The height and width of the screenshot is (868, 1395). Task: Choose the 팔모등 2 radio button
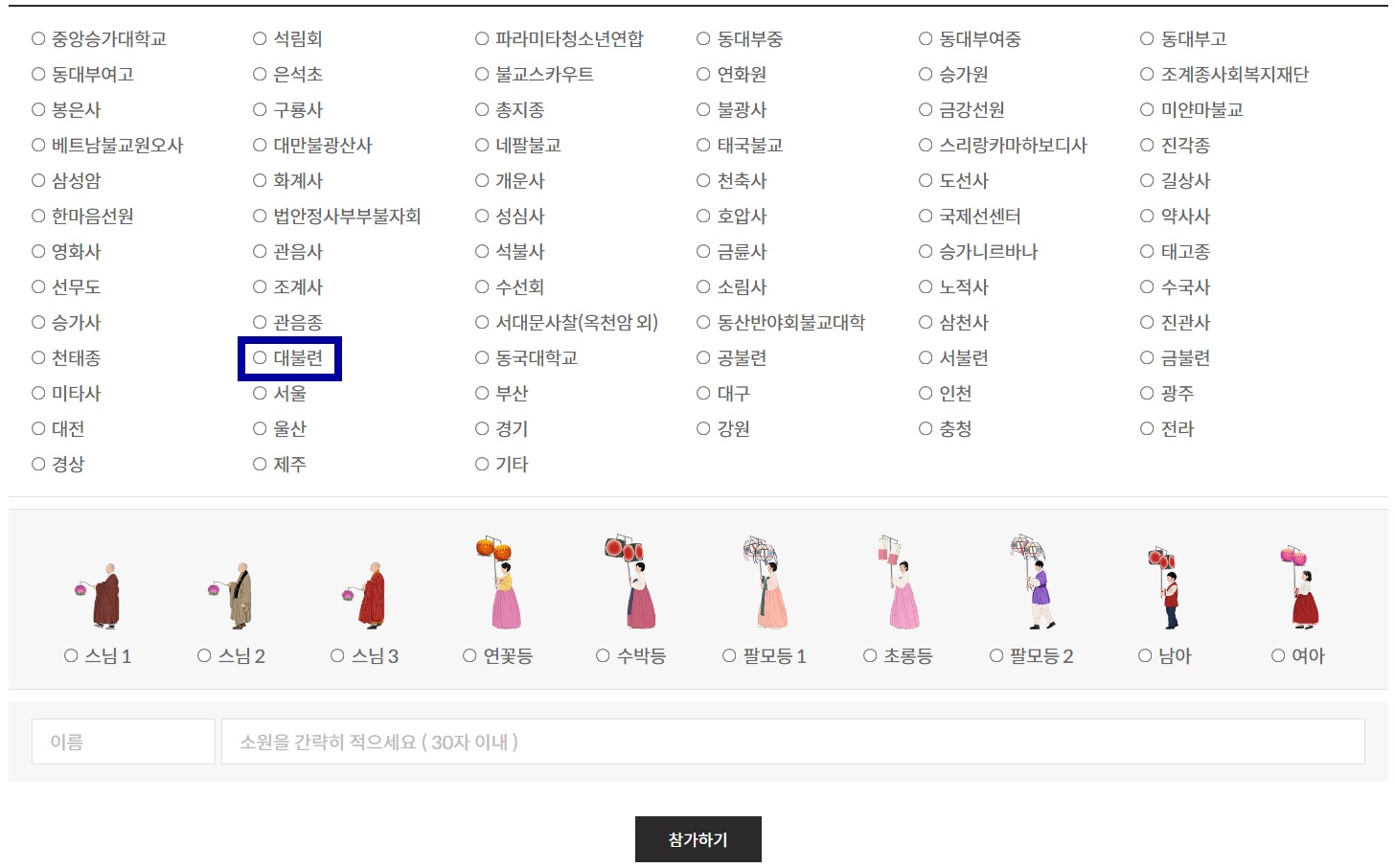pyautogui.click(x=996, y=656)
